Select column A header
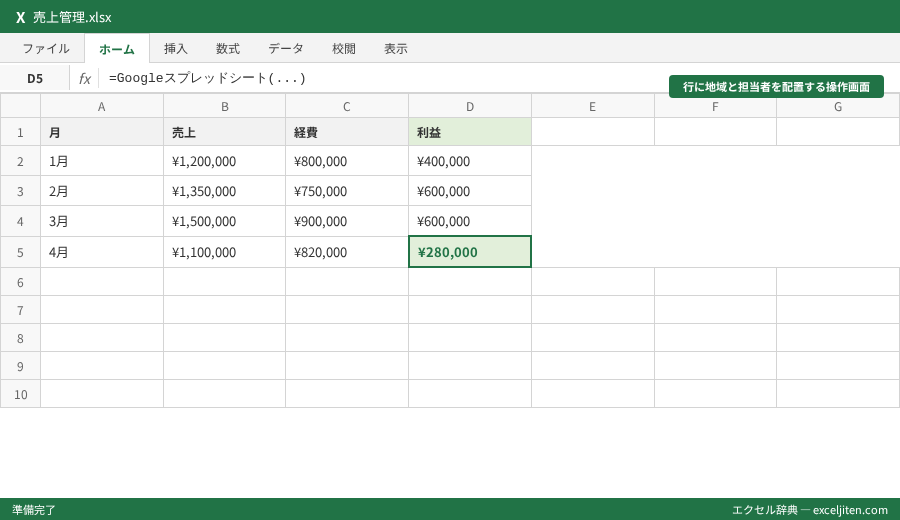Viewport: 900px width, 520px height. tap(102, 106)
